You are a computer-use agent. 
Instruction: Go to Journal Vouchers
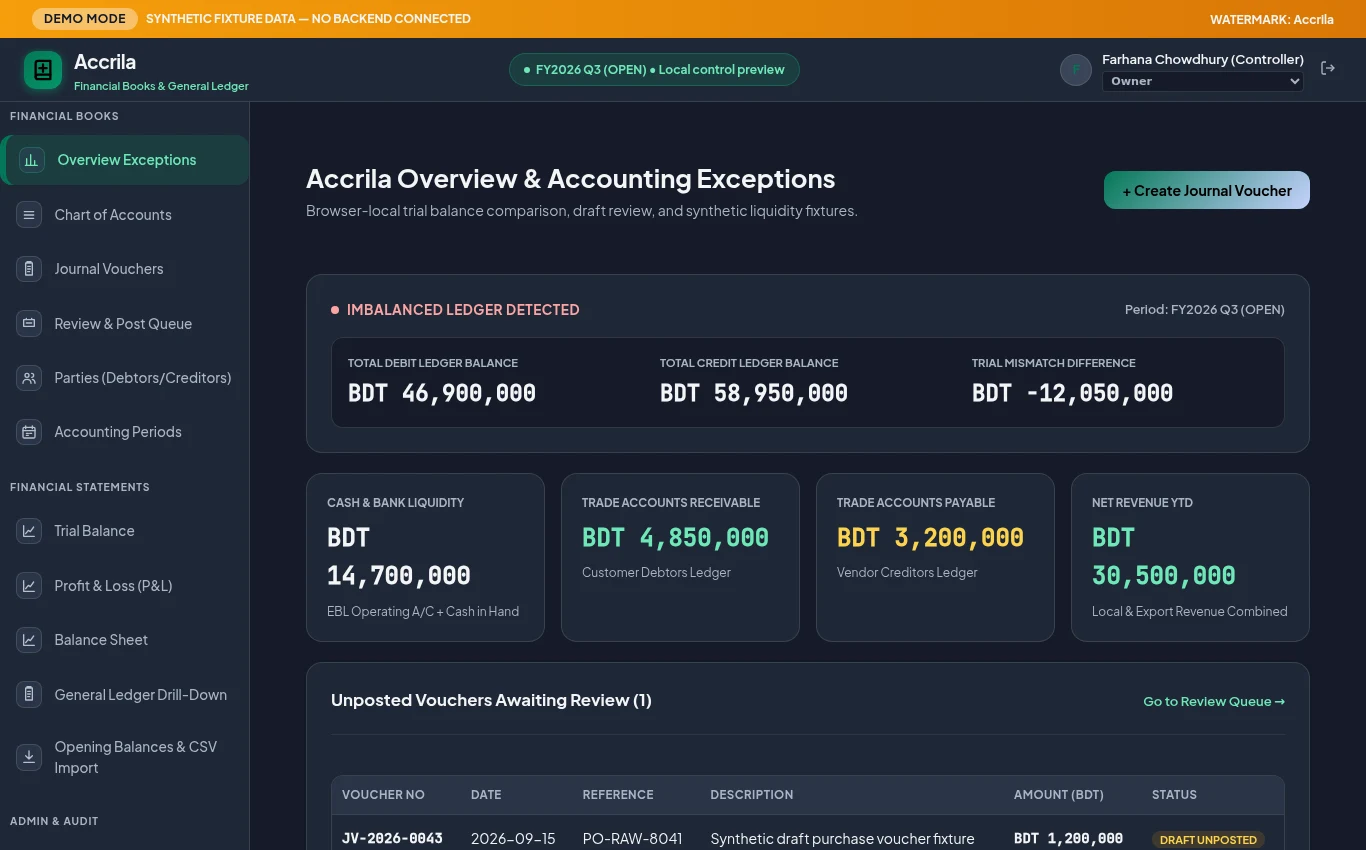125,269
